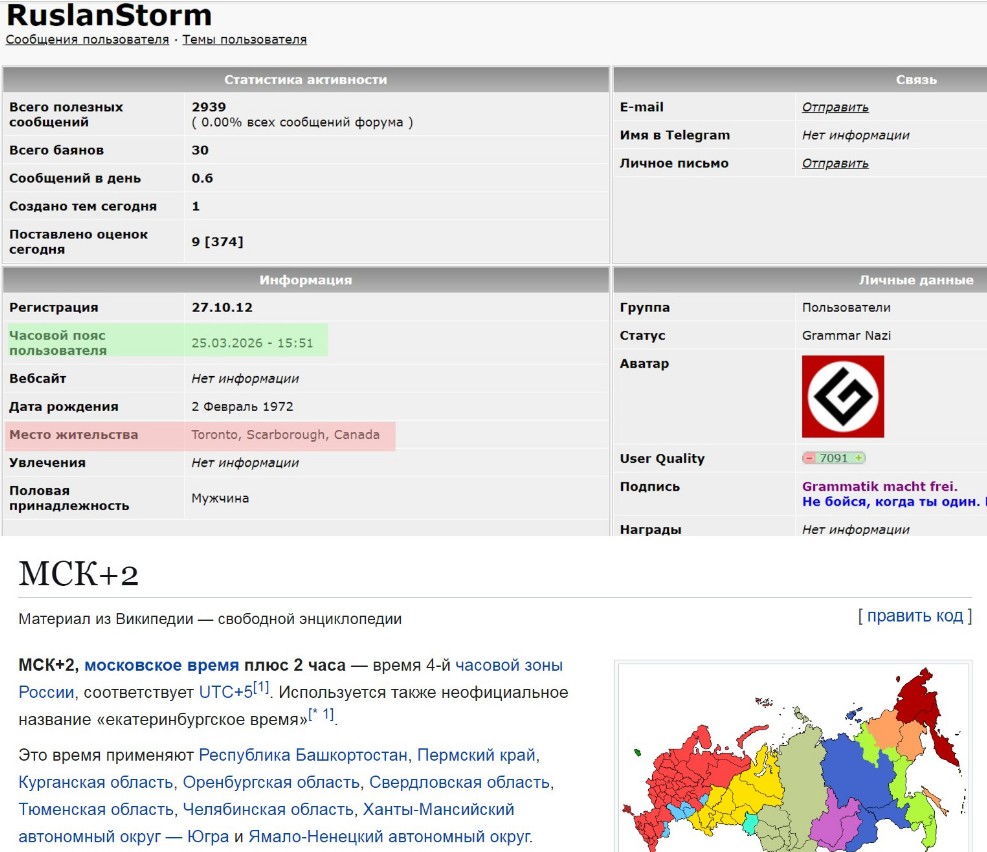Click the '25.03.2026 - 15:51' time value

coord(252,343)
